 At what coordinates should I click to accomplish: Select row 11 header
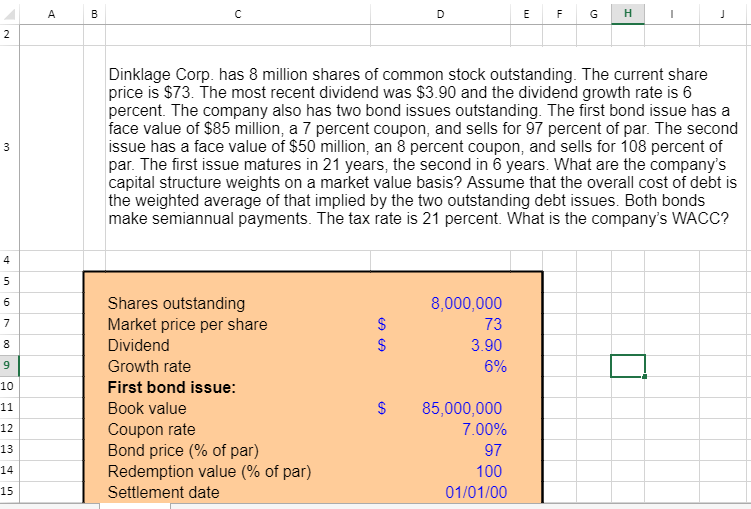9,408
